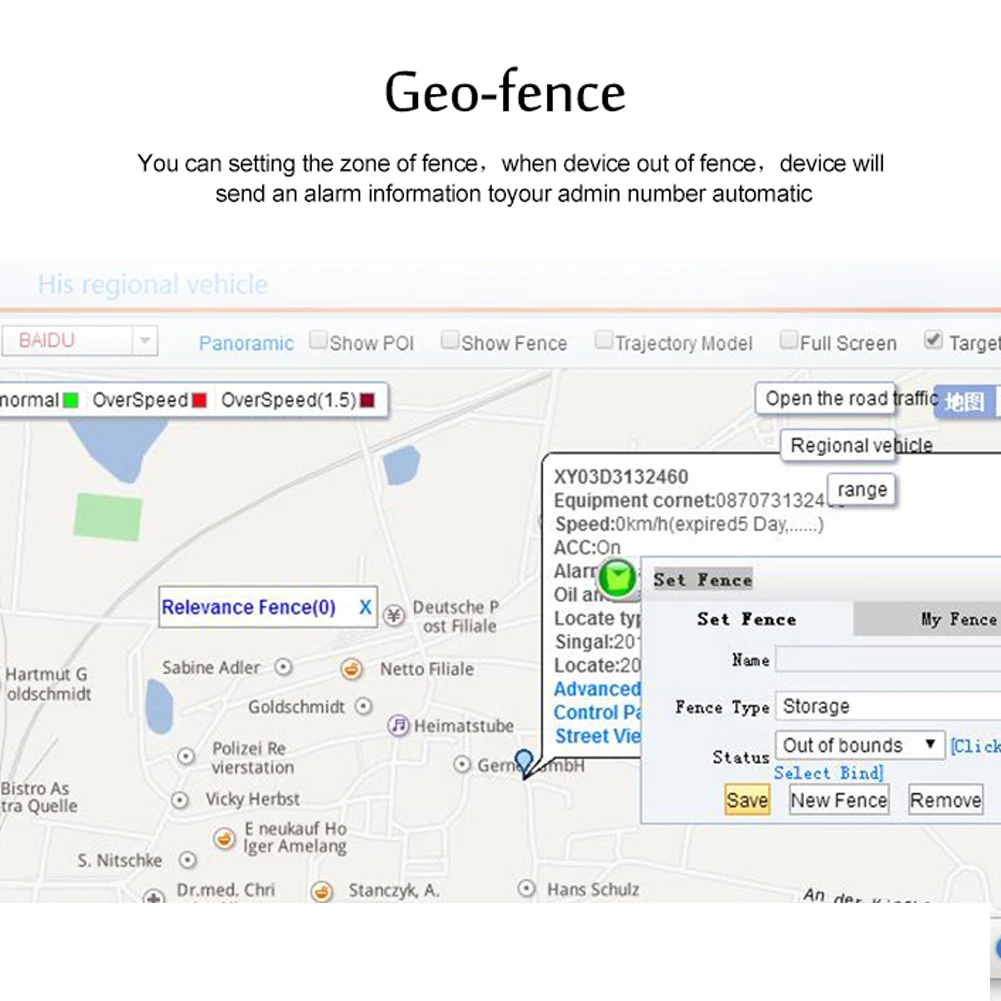Click the S. Nitschke POI marker
This screenshot has width=1001, height=1001.
[187, 860]
